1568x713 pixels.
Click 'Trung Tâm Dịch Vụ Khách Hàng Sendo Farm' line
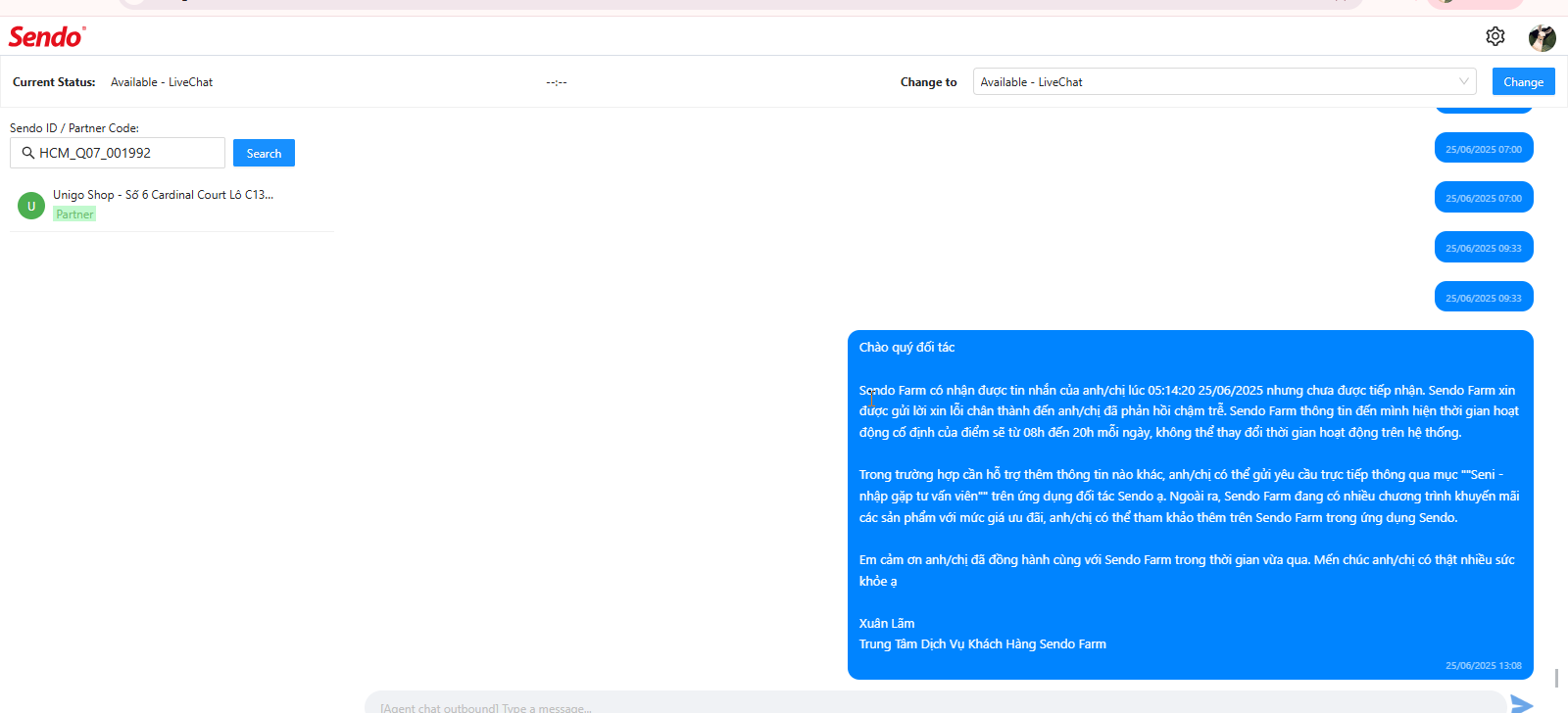[x=983, y=644]
